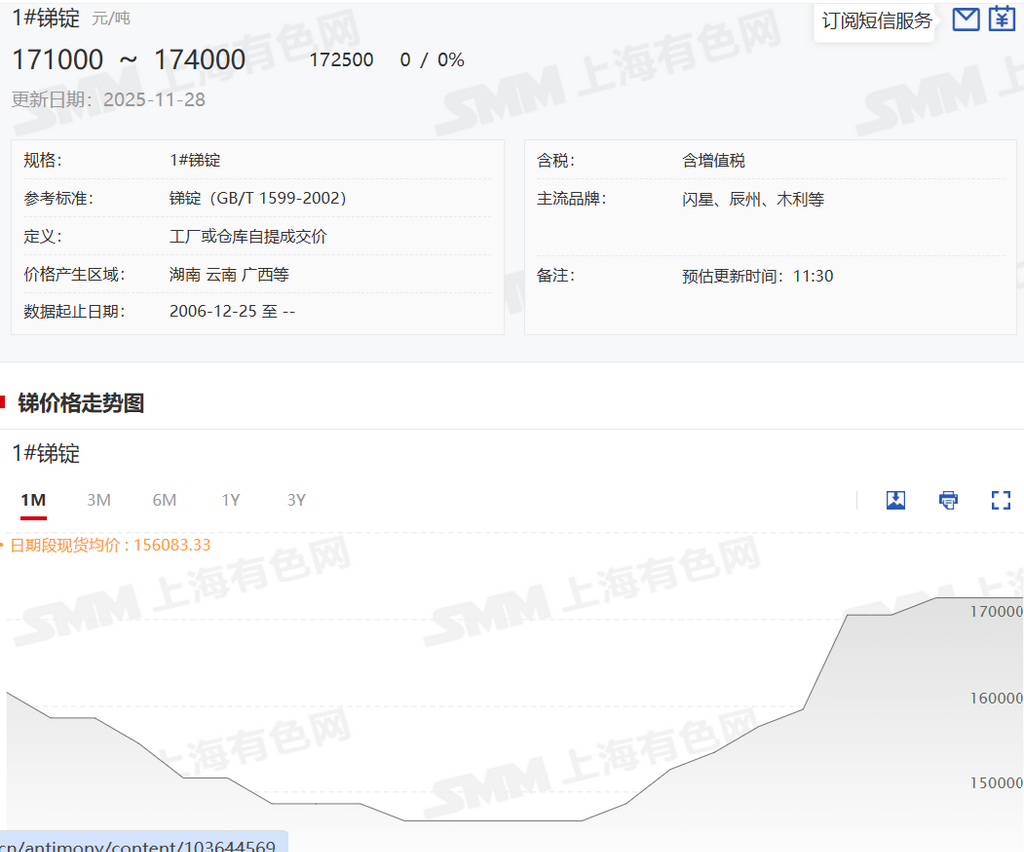Download the antimony price chart image
The height and width of the screenshot is (852, 1024).
coord(896,500)
